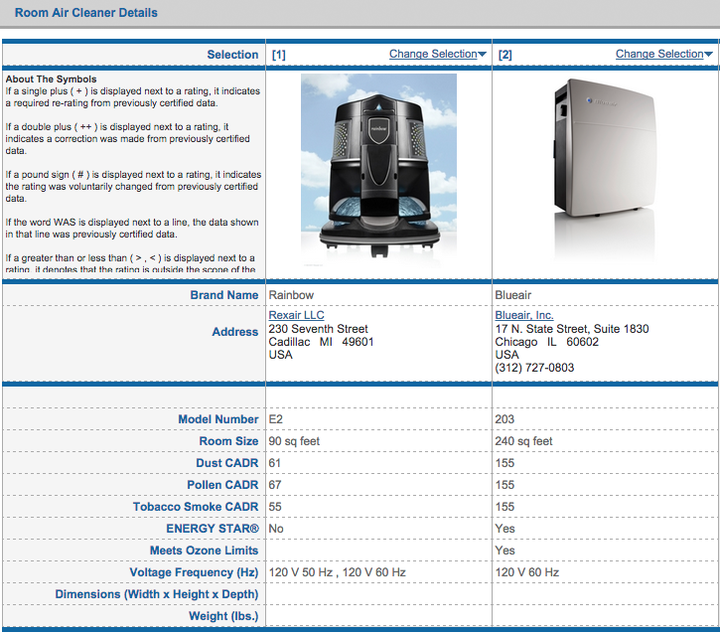Select the 90 sq feet room size

pos(294,441)
